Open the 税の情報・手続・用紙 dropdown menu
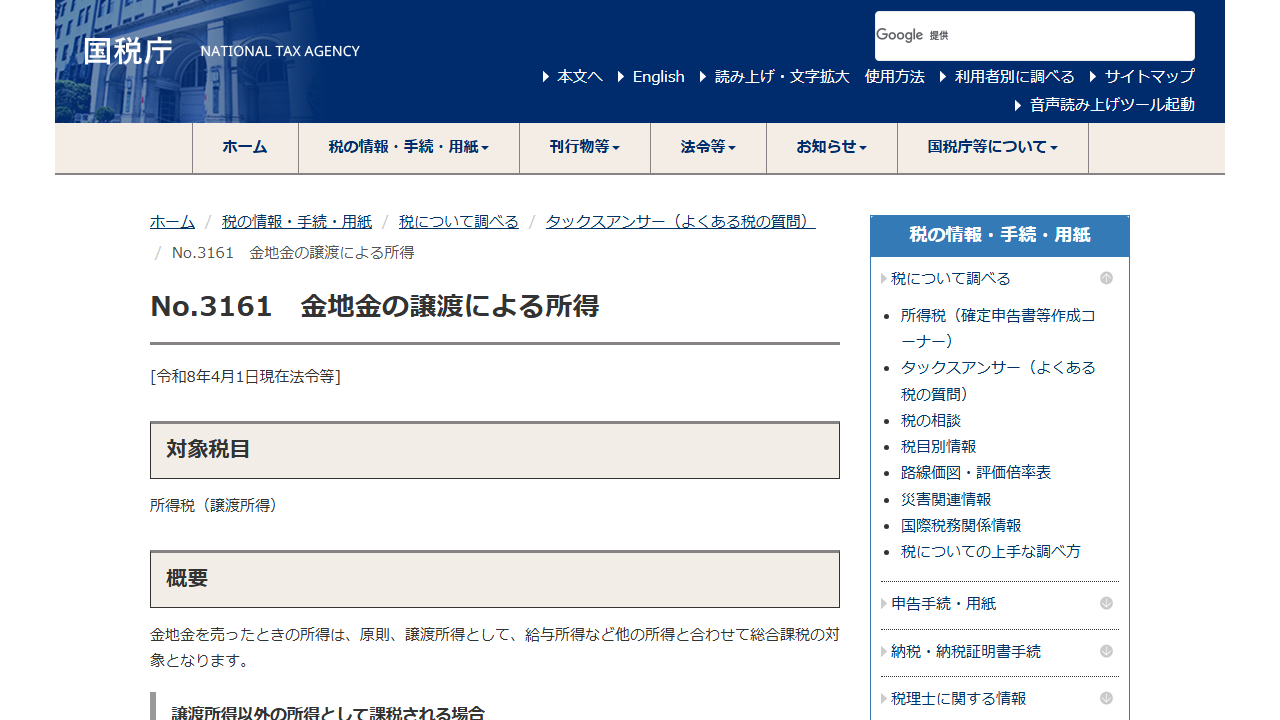 409,147
